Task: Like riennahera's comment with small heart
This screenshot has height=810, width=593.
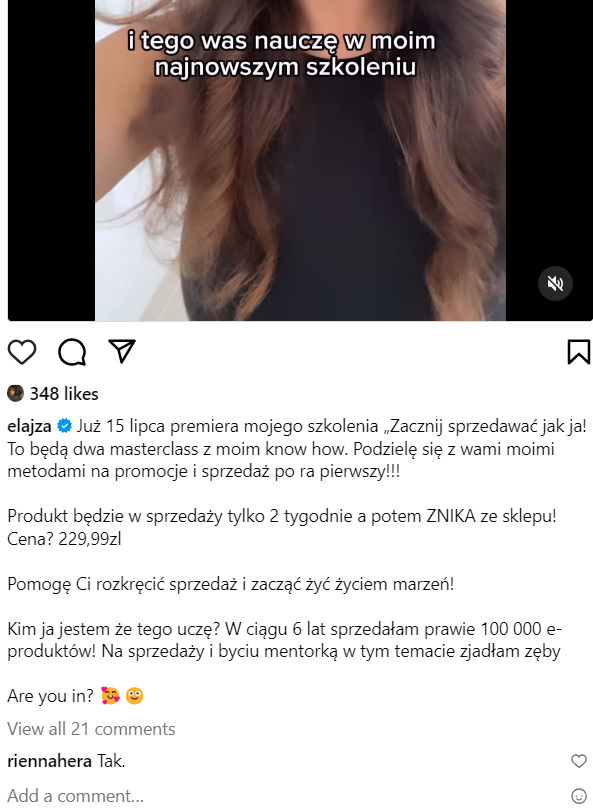Action: coord(579,761)
